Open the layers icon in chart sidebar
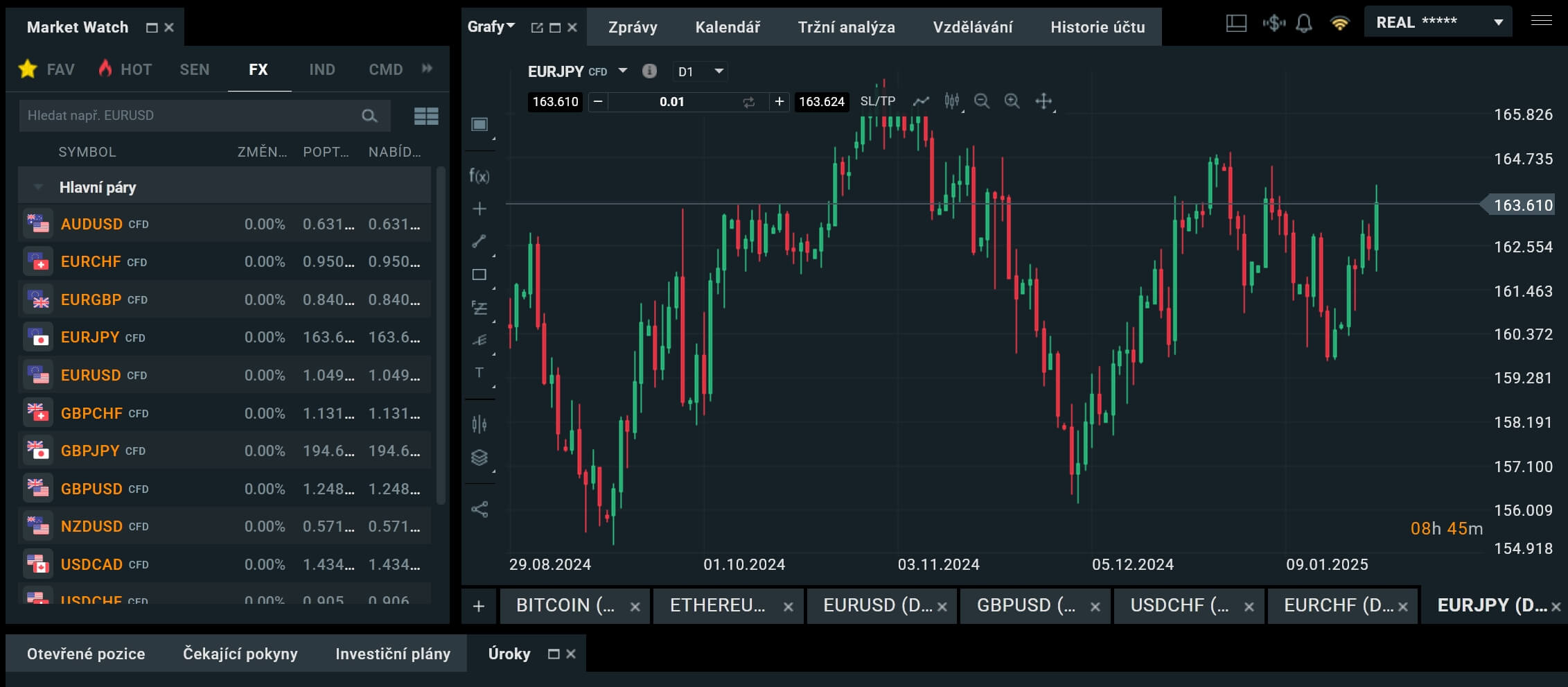The image size is (1568, 687). [479, 458]
